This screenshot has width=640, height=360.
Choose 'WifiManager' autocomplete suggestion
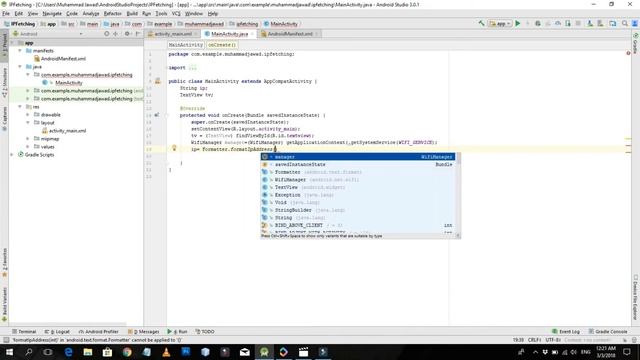[358, 180]
